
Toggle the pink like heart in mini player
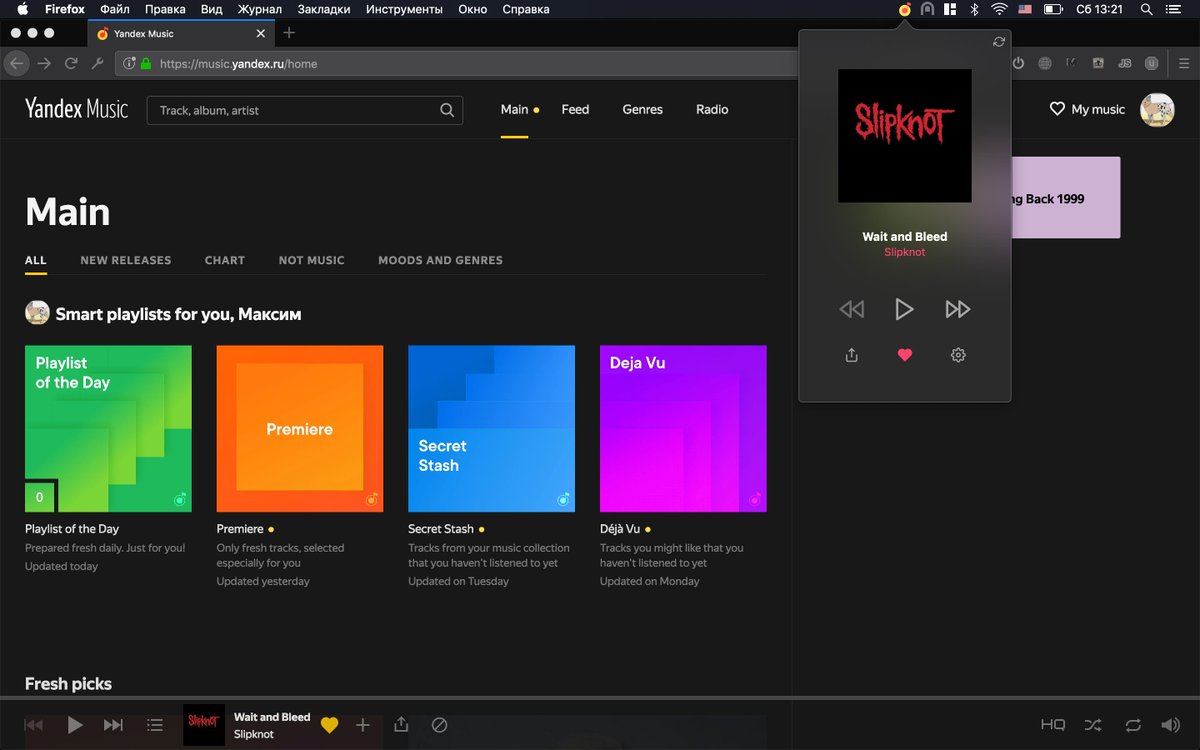tap(905, 355)
